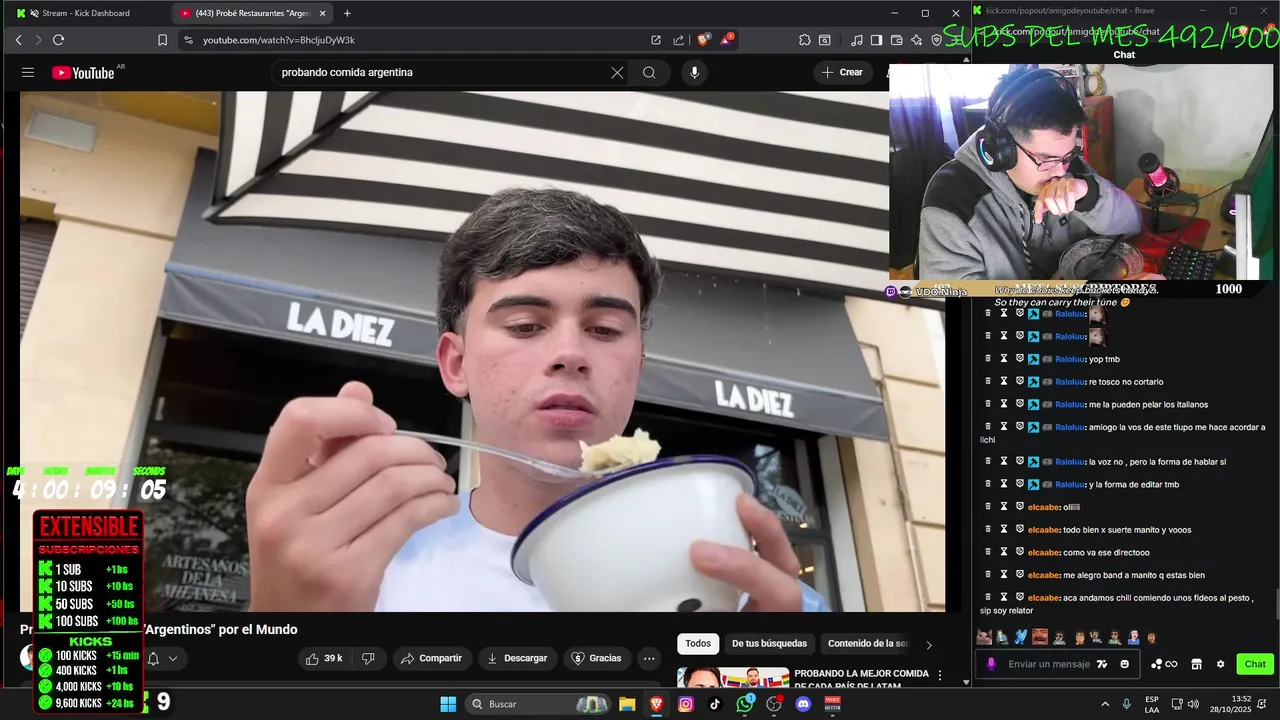Viewport: 1280px width, 720px height.
Task: Share this page from address bar
Action: pos(679,40)
